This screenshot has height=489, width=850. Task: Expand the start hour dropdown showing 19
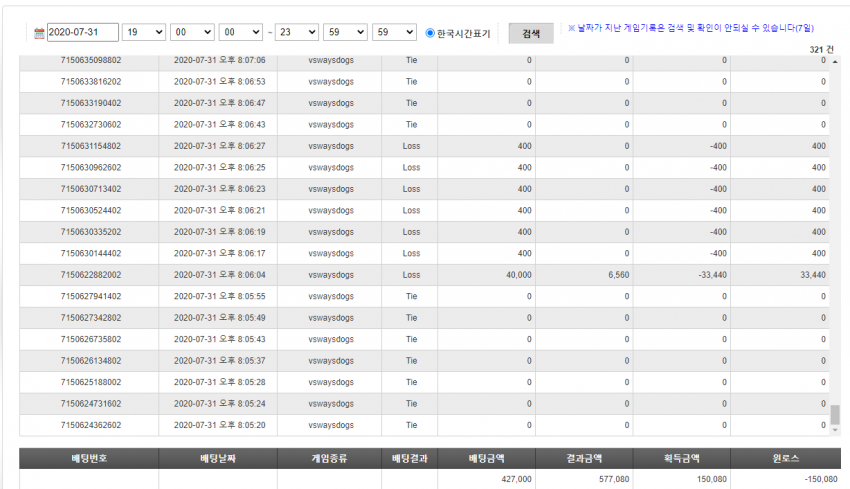click(144, 33)
